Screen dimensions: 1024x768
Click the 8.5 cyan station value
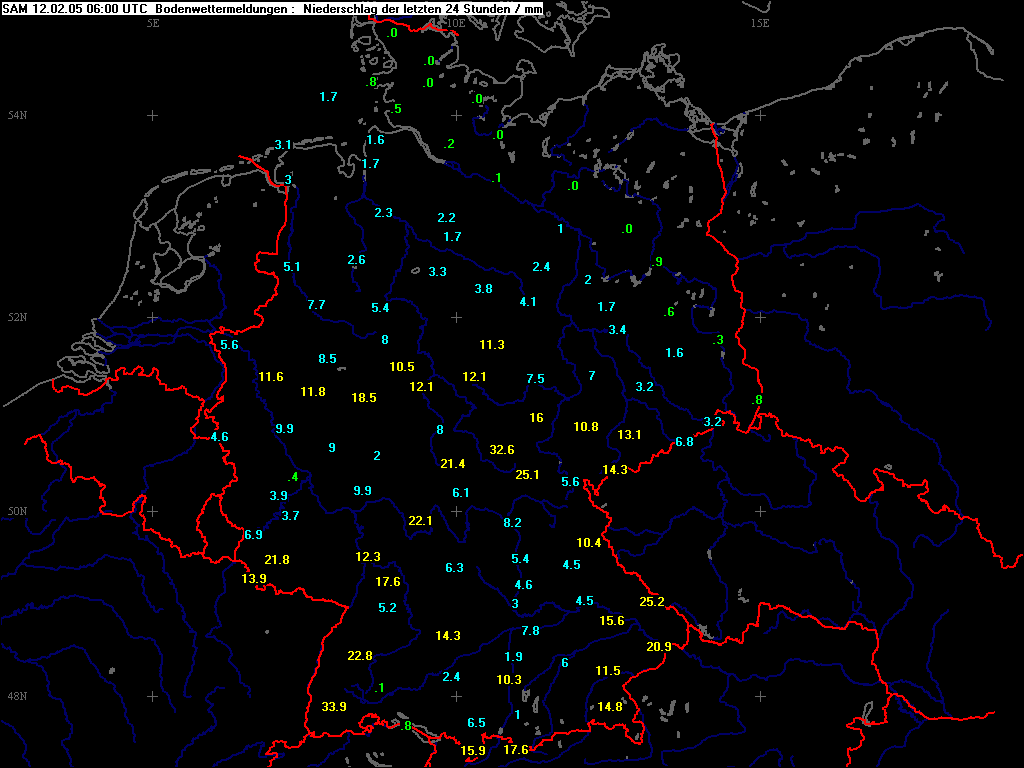[327, 359]
